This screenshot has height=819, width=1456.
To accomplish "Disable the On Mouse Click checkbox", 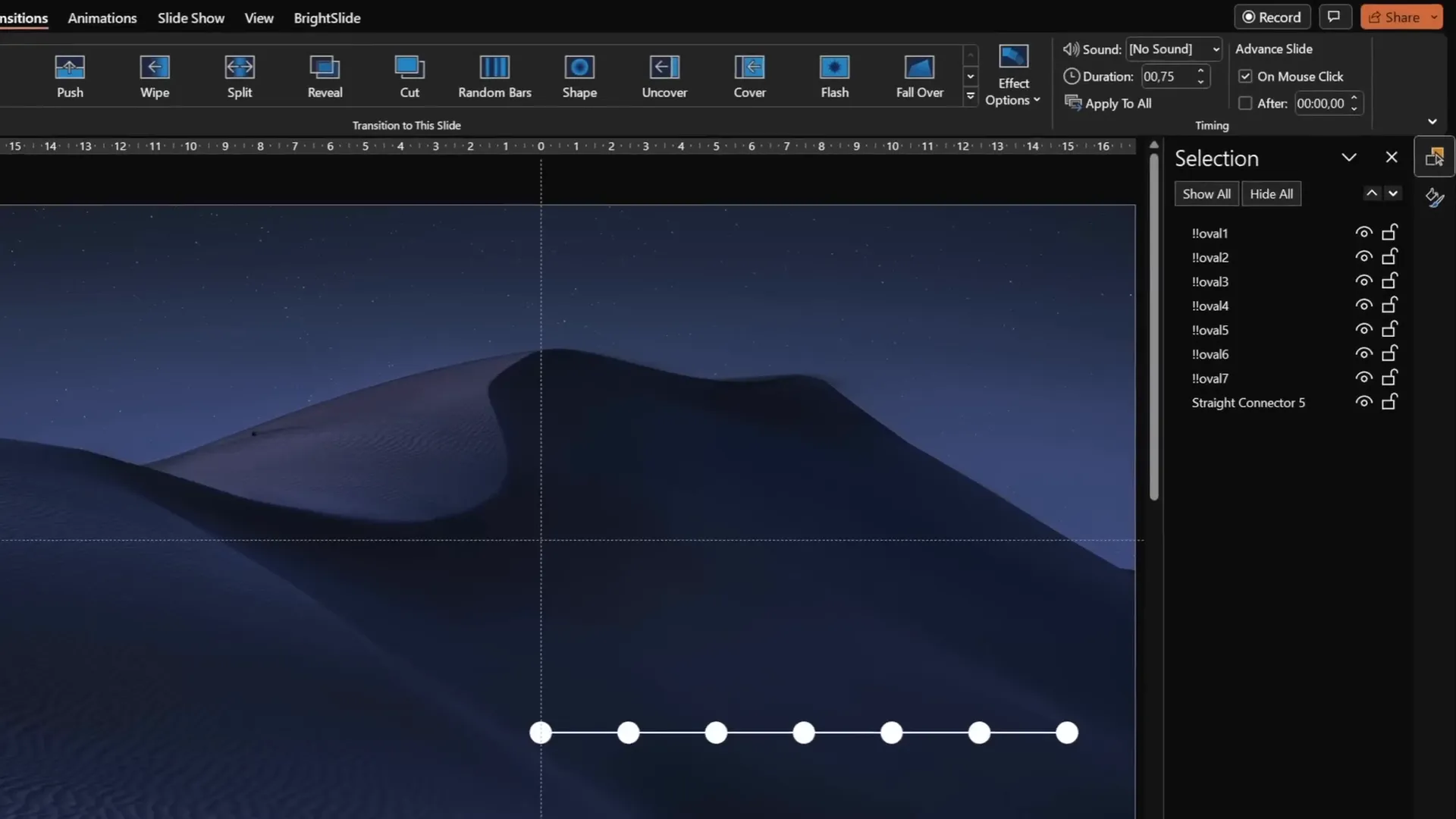I will 1245,76.
